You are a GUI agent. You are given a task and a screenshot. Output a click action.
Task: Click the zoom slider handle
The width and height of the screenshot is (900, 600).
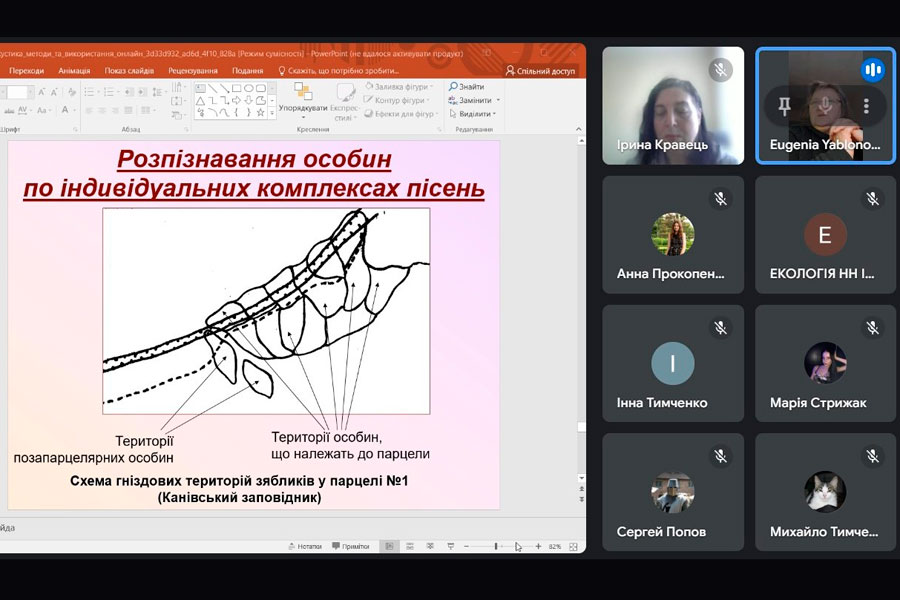point(496,546)
